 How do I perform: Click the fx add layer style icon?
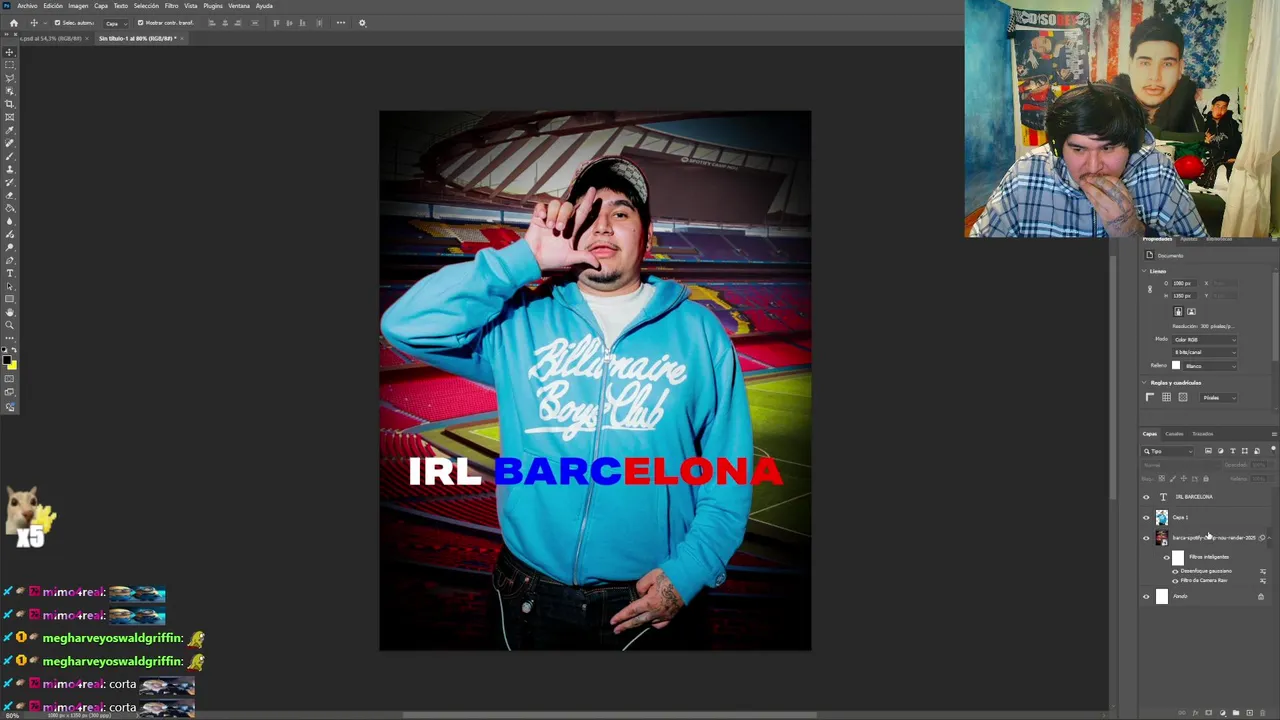(x=1195, y=713)
